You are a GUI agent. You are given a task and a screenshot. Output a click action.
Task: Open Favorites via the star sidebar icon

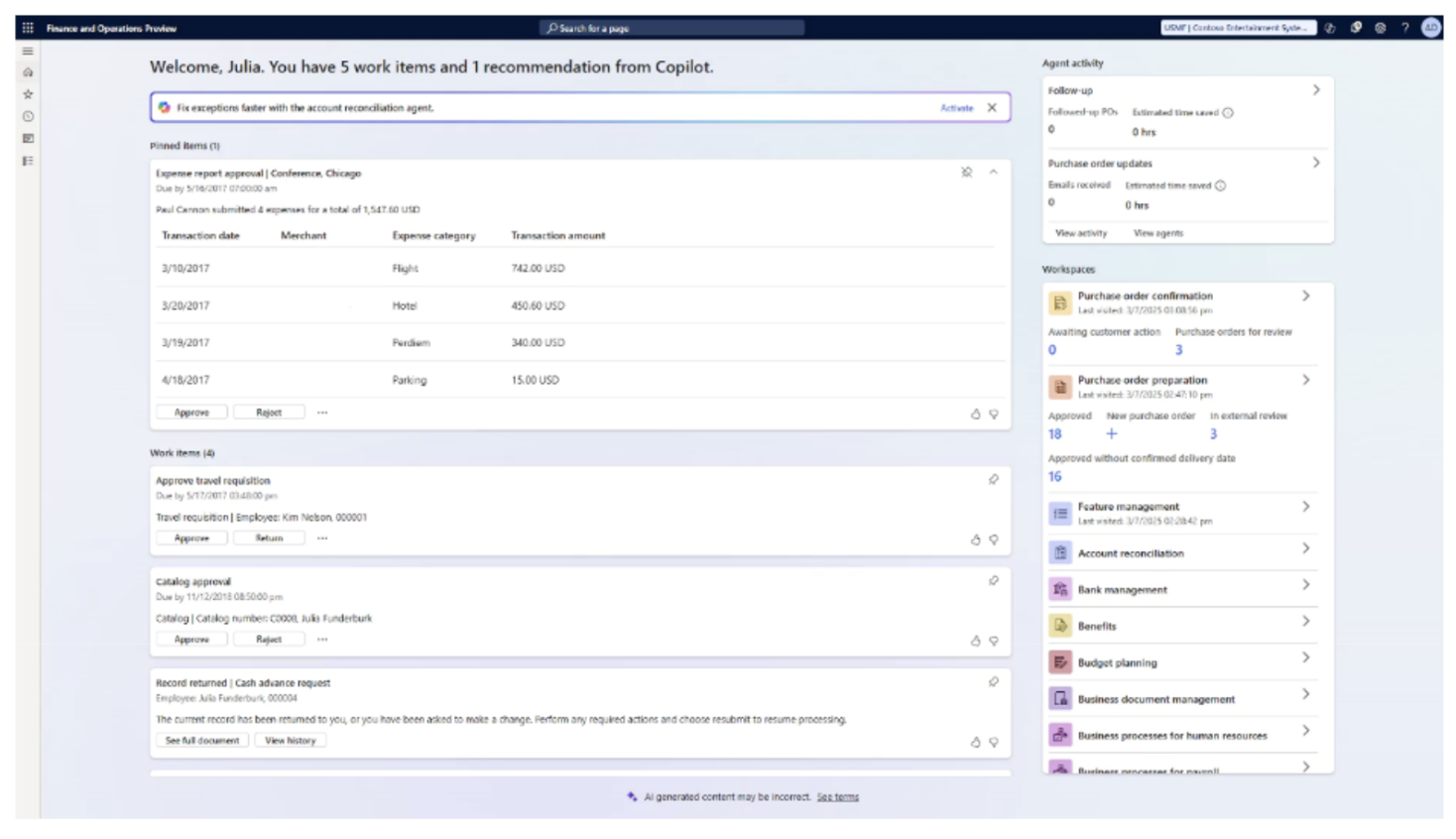click(x=26, y=94)
